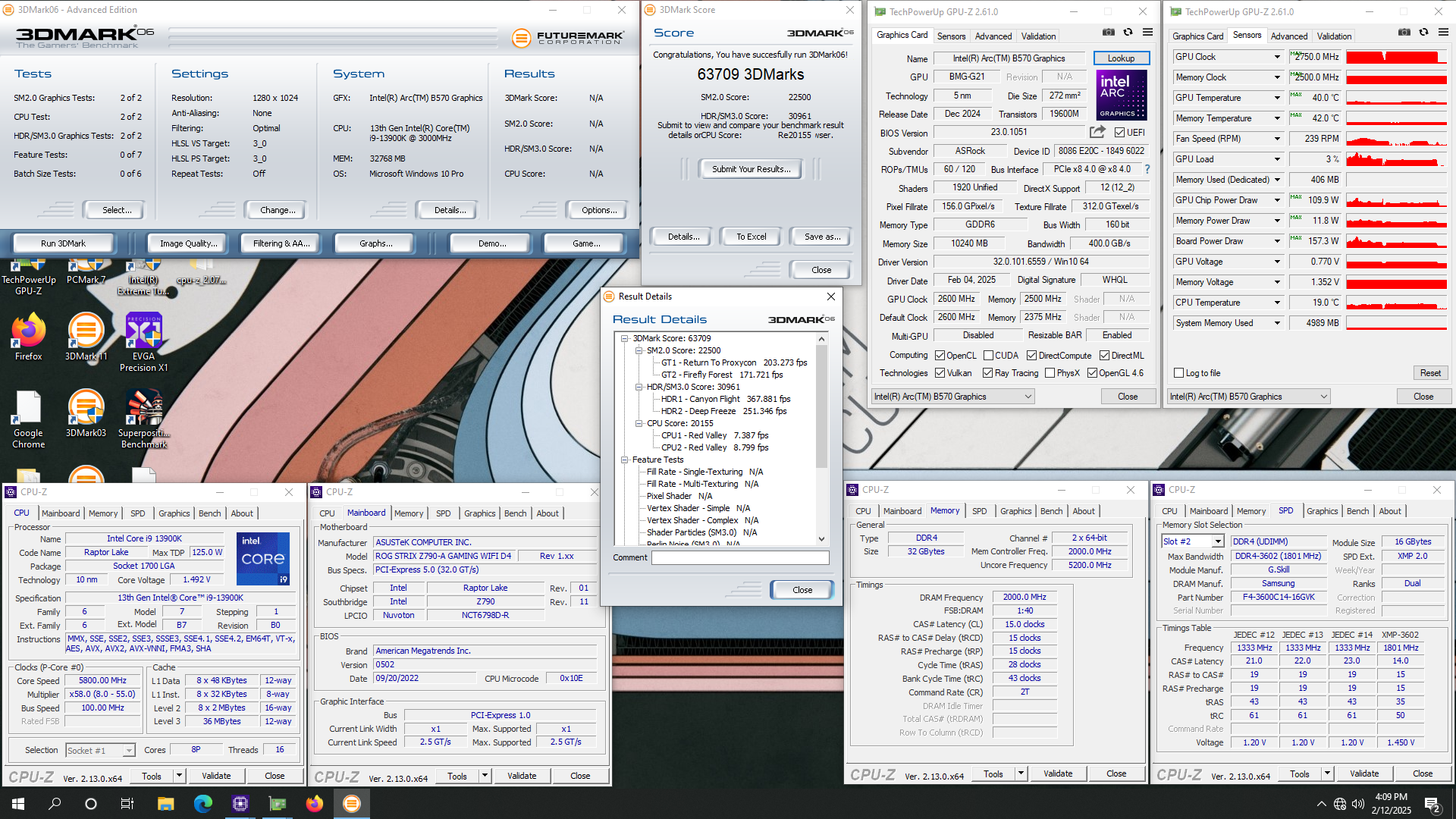The image size is (1456, 819).
Task: Toggle the CUDA checkbox
Action: 988,356
